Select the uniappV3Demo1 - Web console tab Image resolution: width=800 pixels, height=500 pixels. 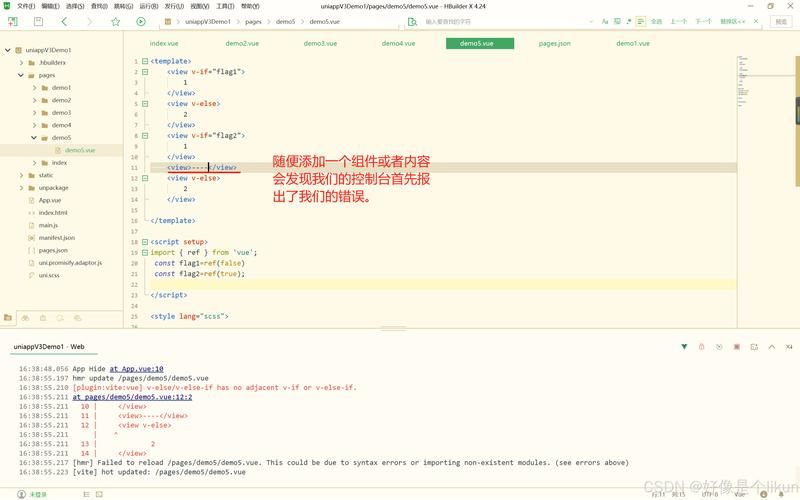coord(49,346)
